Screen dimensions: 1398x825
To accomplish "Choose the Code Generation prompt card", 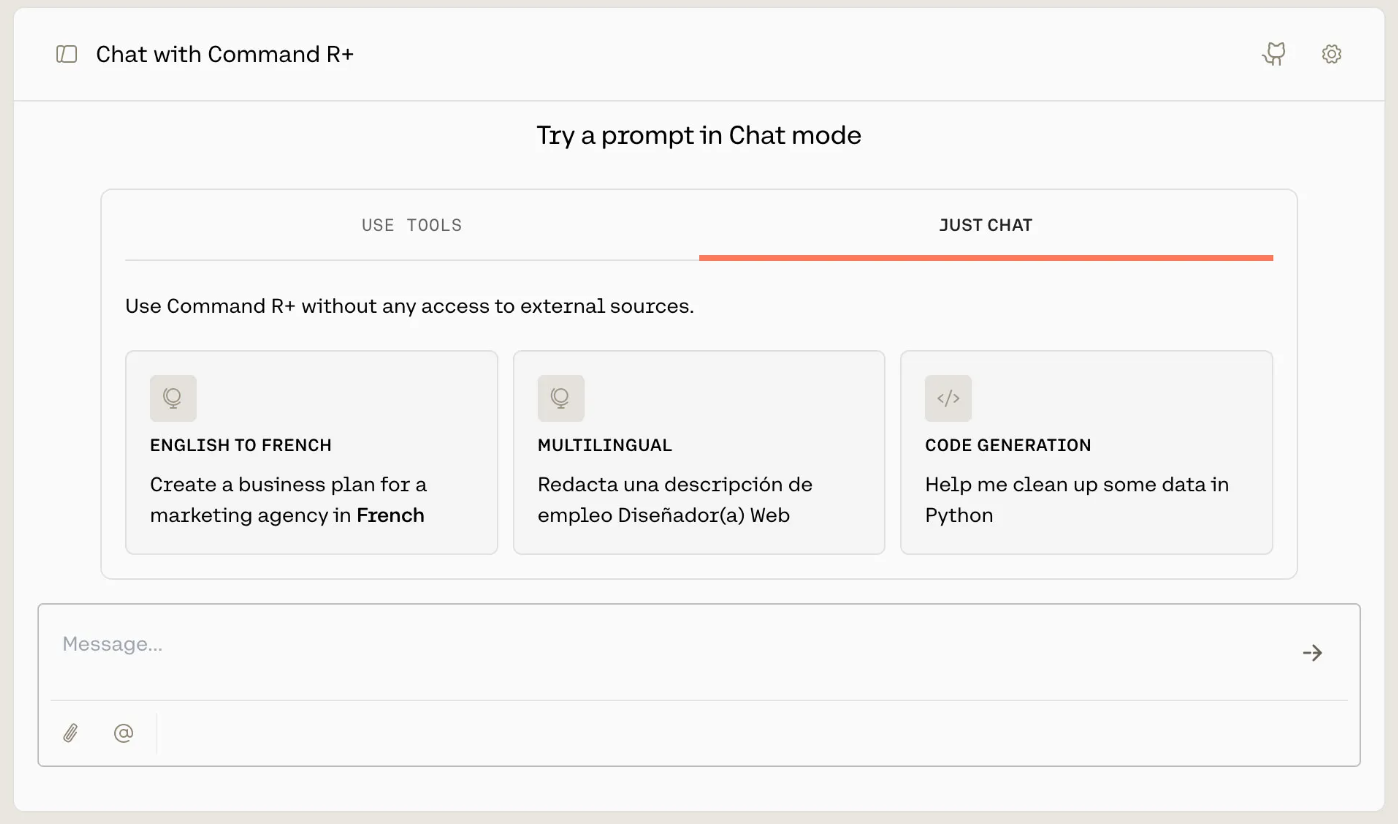I will pos(1086,452).
